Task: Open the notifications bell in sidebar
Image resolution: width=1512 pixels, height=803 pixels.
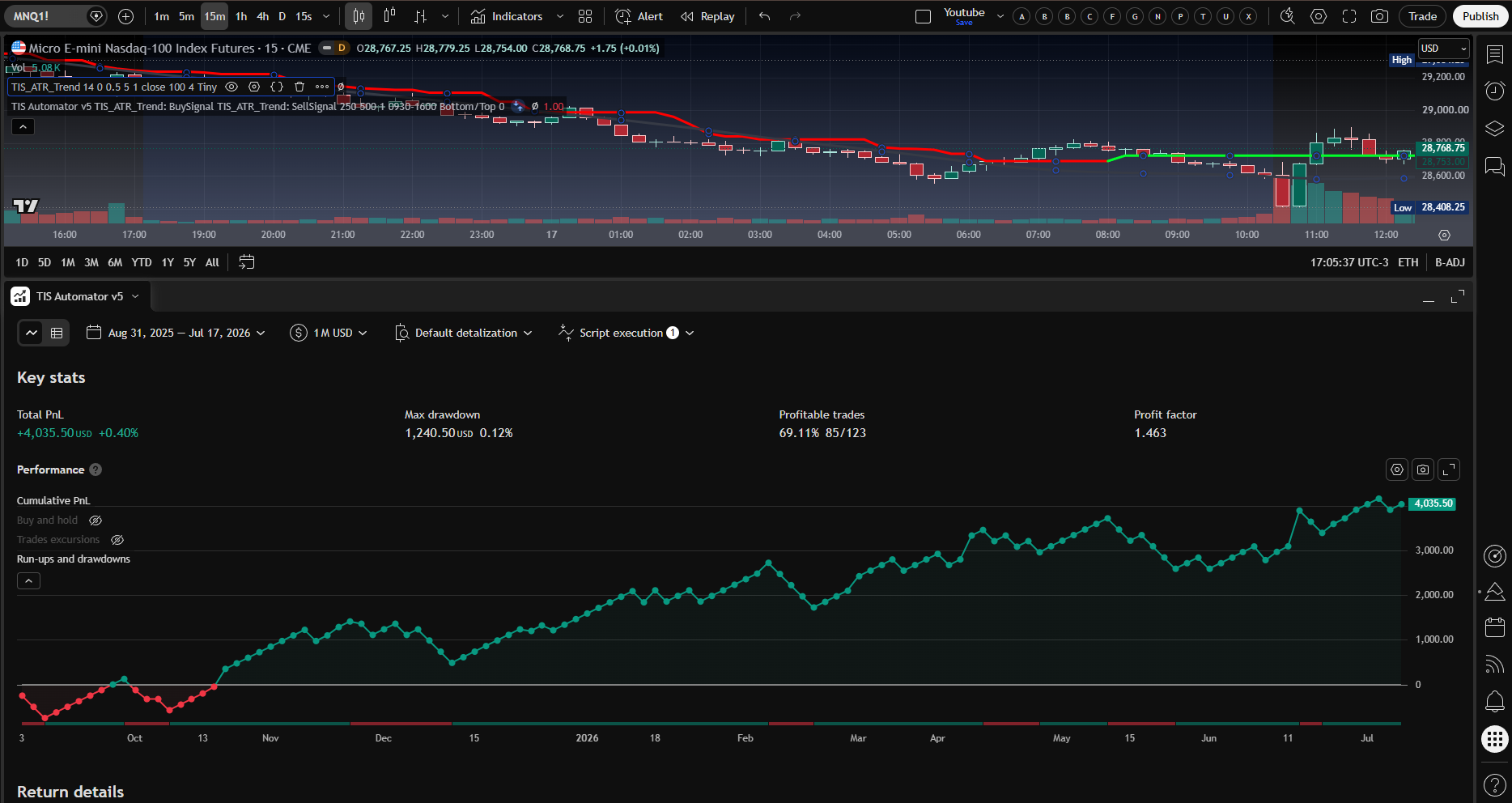Action: pyautogui.click(x=1494, y=701)
